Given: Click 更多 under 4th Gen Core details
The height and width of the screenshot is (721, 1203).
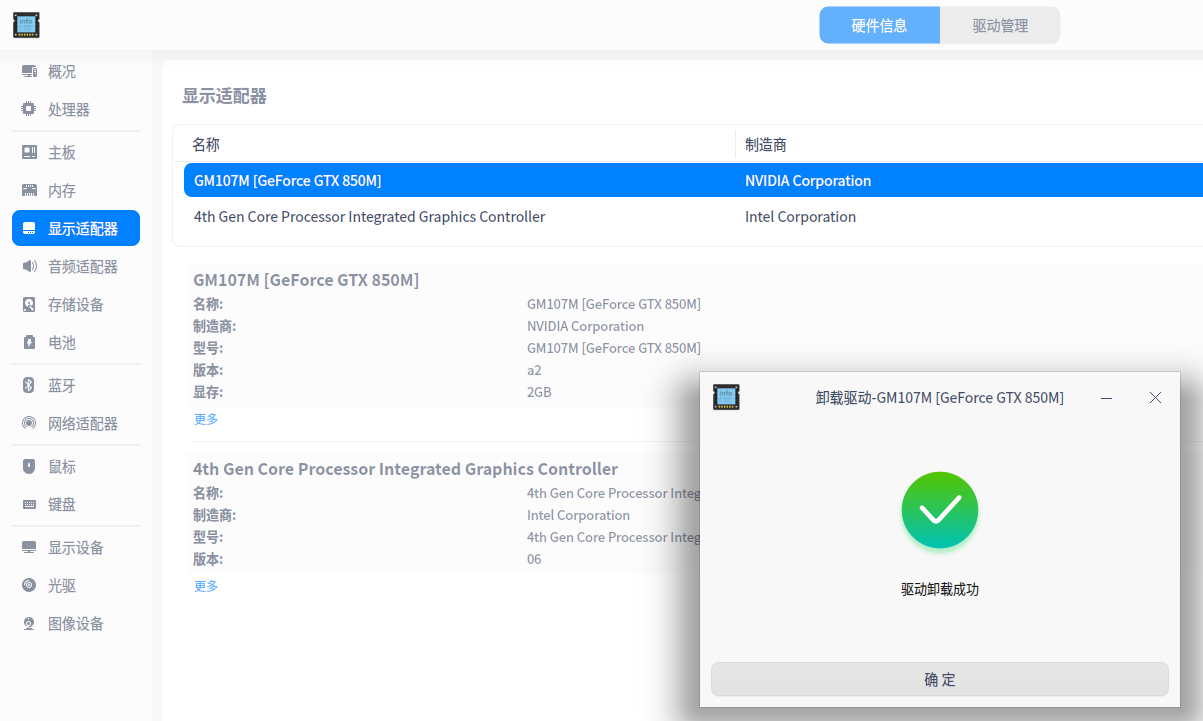Looking at the screenshot, I should (206, 586).
